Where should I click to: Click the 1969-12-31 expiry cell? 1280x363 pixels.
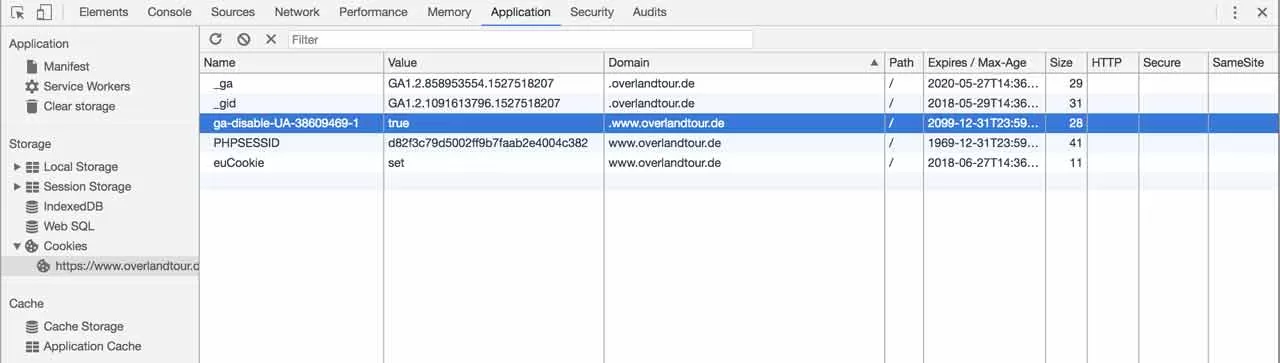point(984,143)
